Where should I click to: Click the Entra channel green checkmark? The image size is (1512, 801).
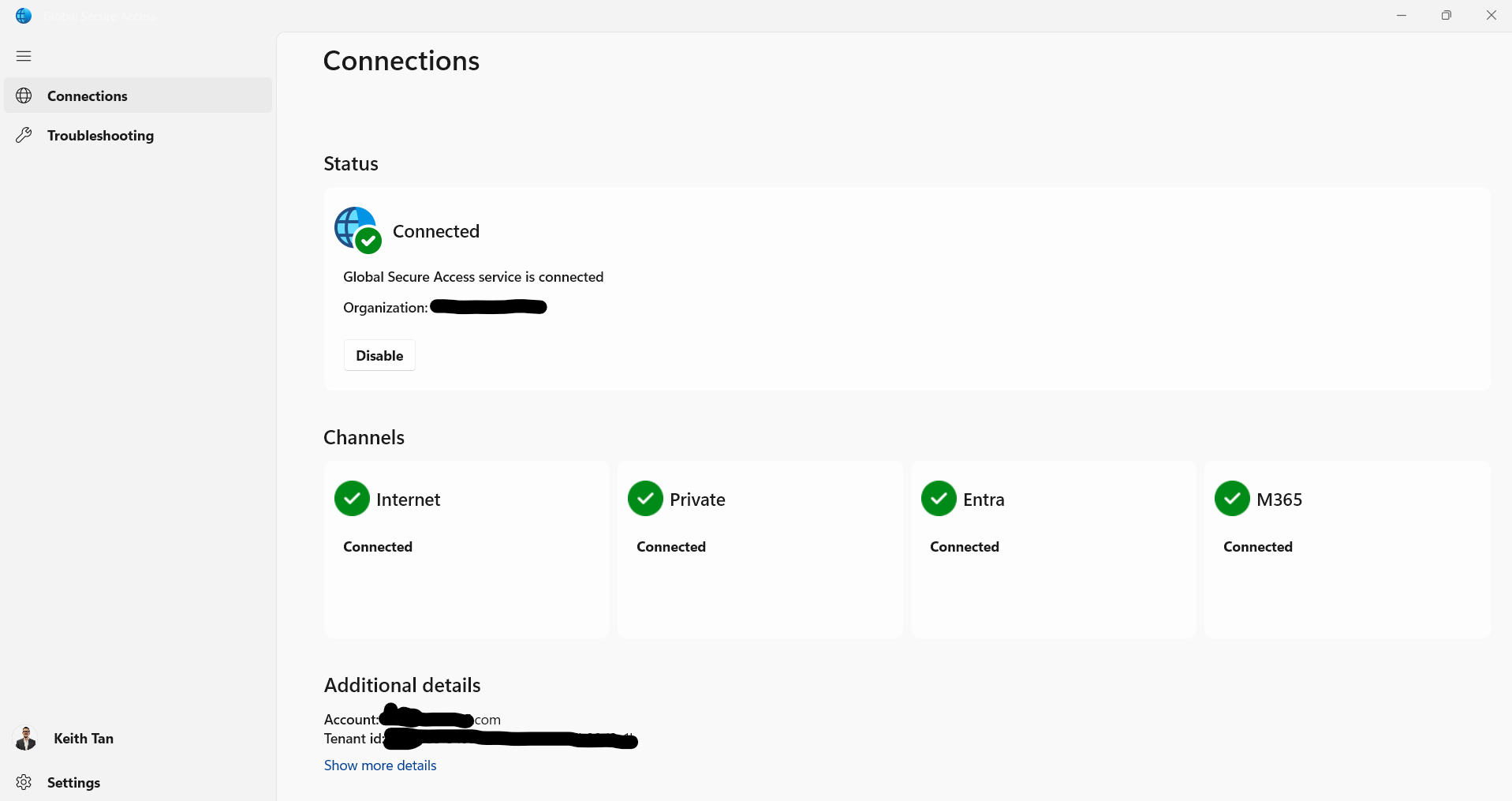[x=939, y=499]
